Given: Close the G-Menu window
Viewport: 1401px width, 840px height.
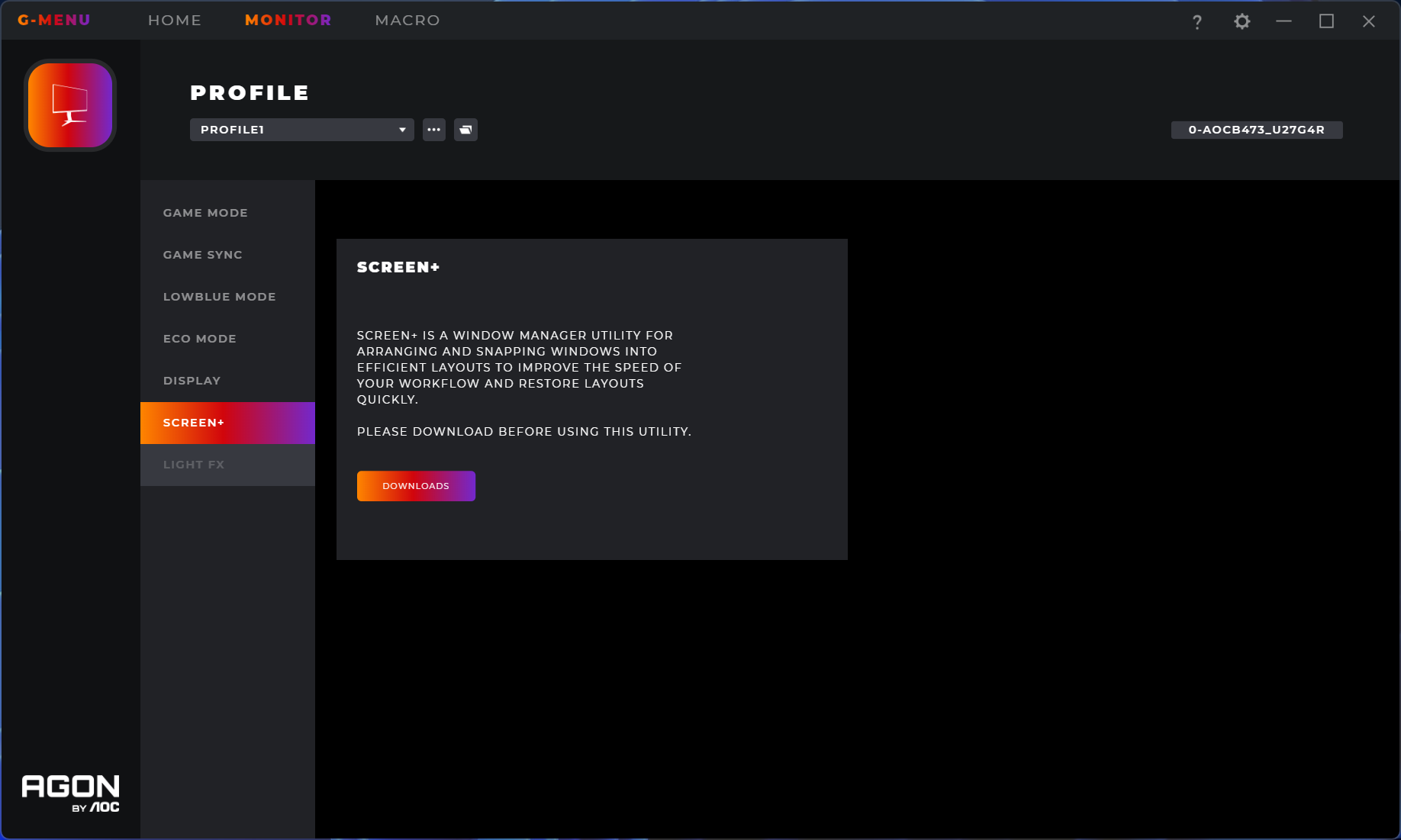Looking at the screenshot, I should (x=1369, y=21).
